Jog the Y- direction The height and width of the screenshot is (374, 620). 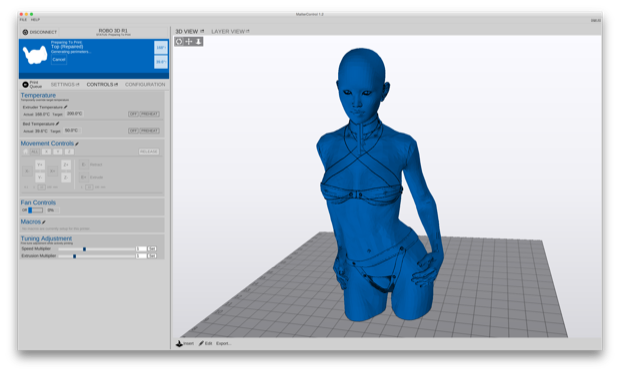pyautogui.click(x=40, y=178)
